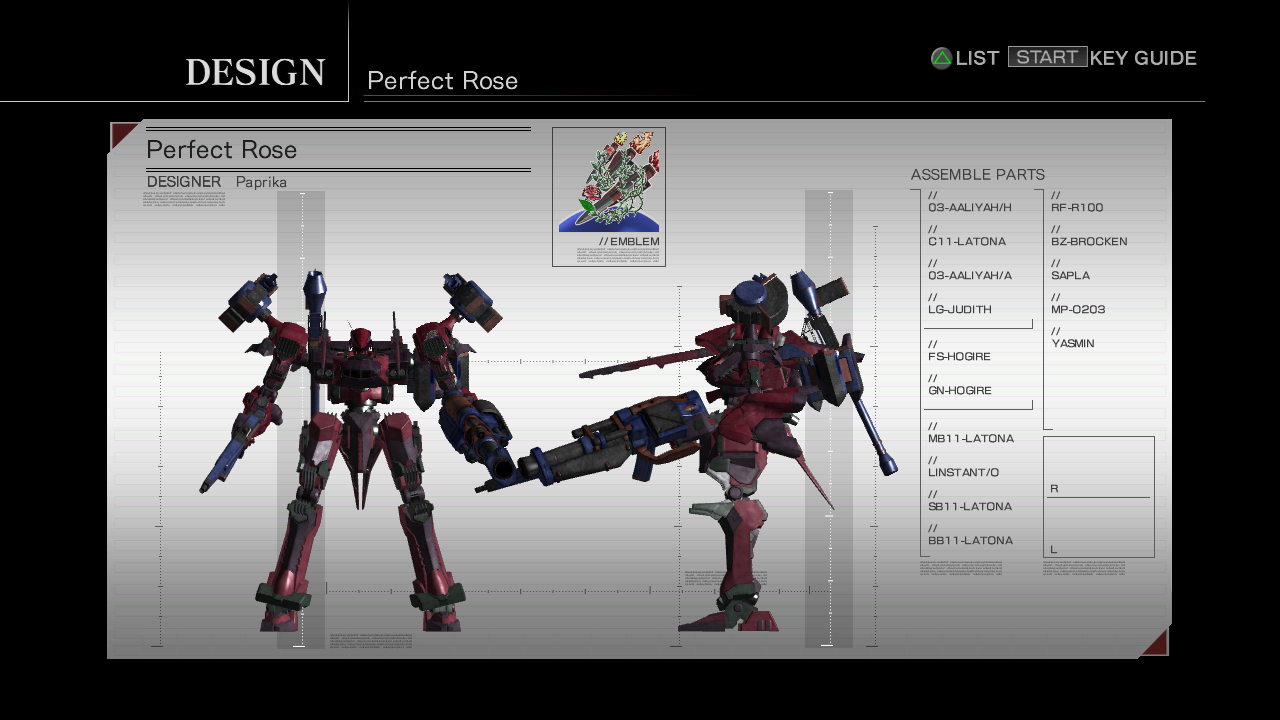Select the GN-HOGIRE generator entry
Image resolution: width=1280 pixels, height=720 pixels.
pyautogui.click(x=960, y=390)
